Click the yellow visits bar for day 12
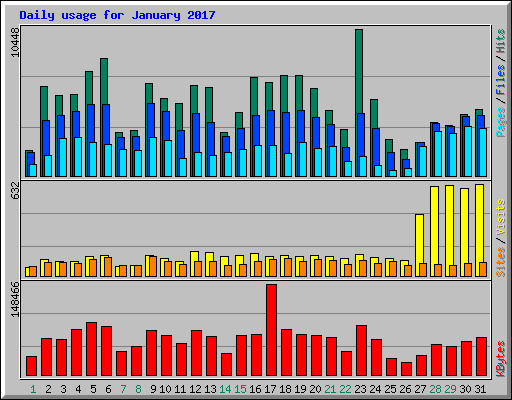 click(x=194, y=256)
